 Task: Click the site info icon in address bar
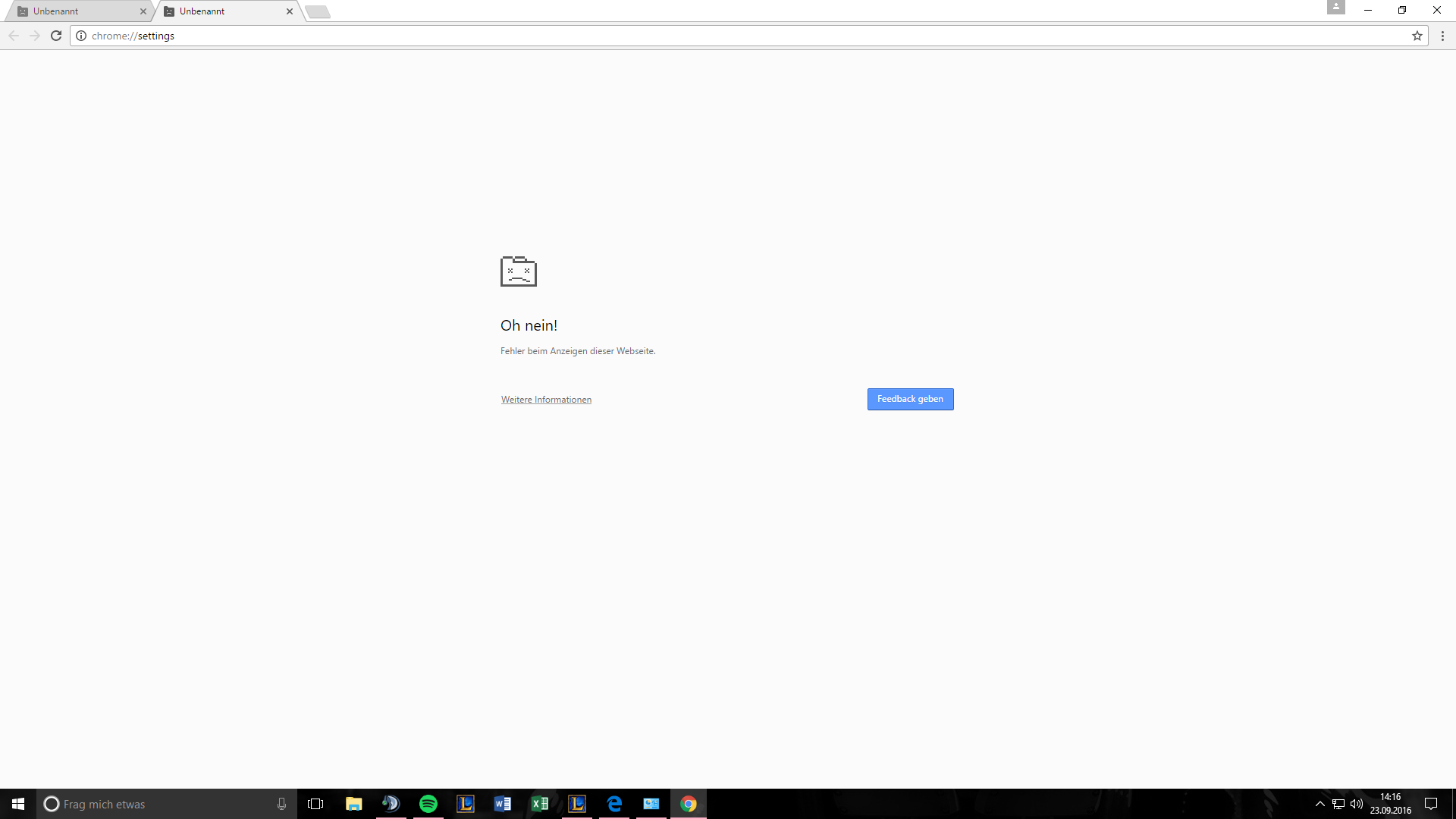(x=81, y=36)
